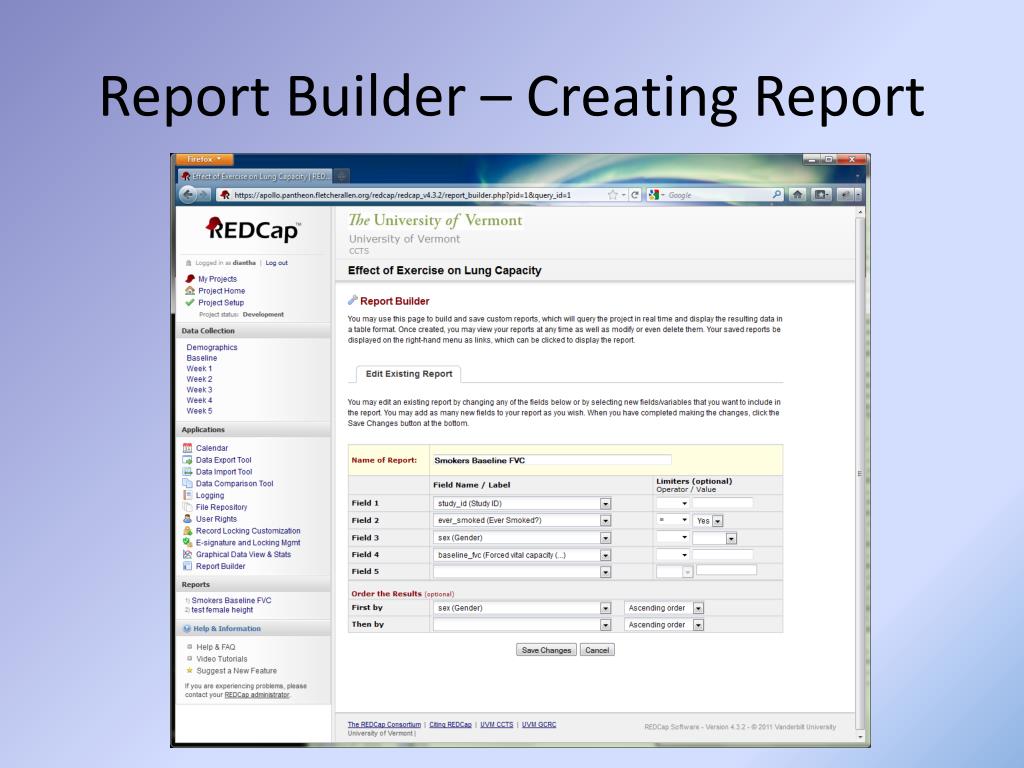
Task: Click the REDCap logo
Action: click(253, 229)
